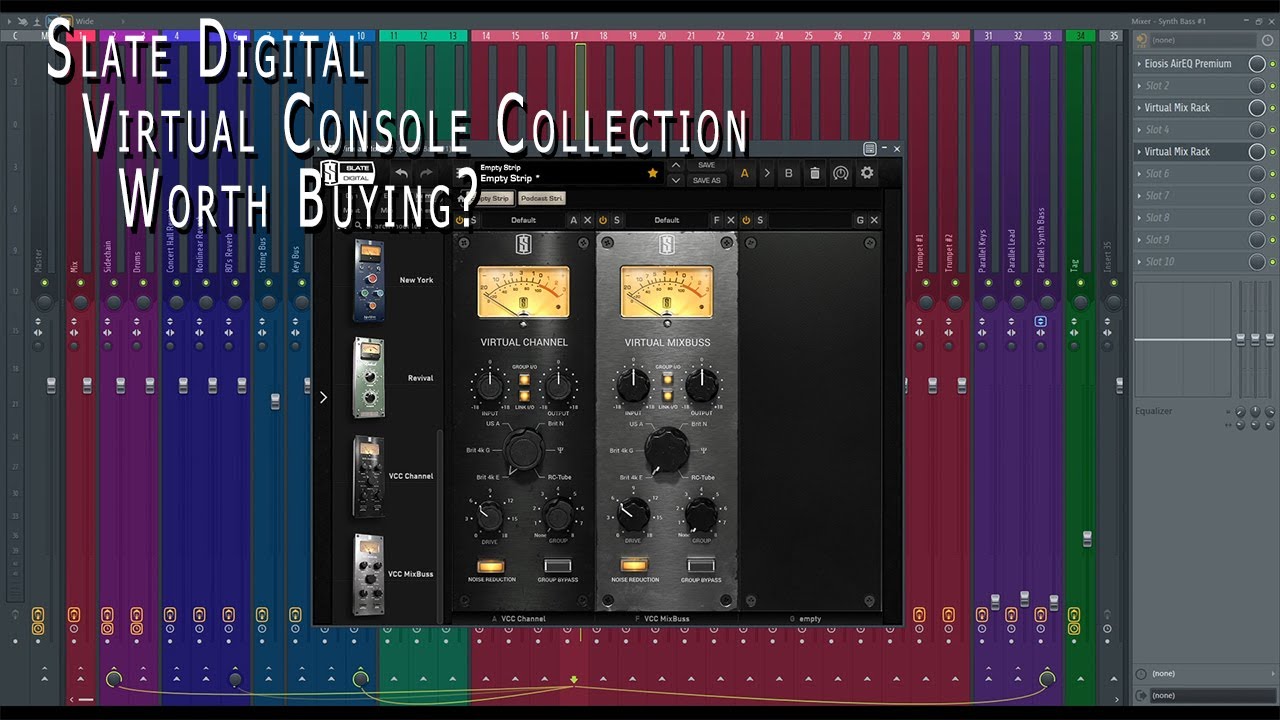Click the favorite star beside Empty Strip preset
Screen dimensions: 1280x720
coord(653,173)
